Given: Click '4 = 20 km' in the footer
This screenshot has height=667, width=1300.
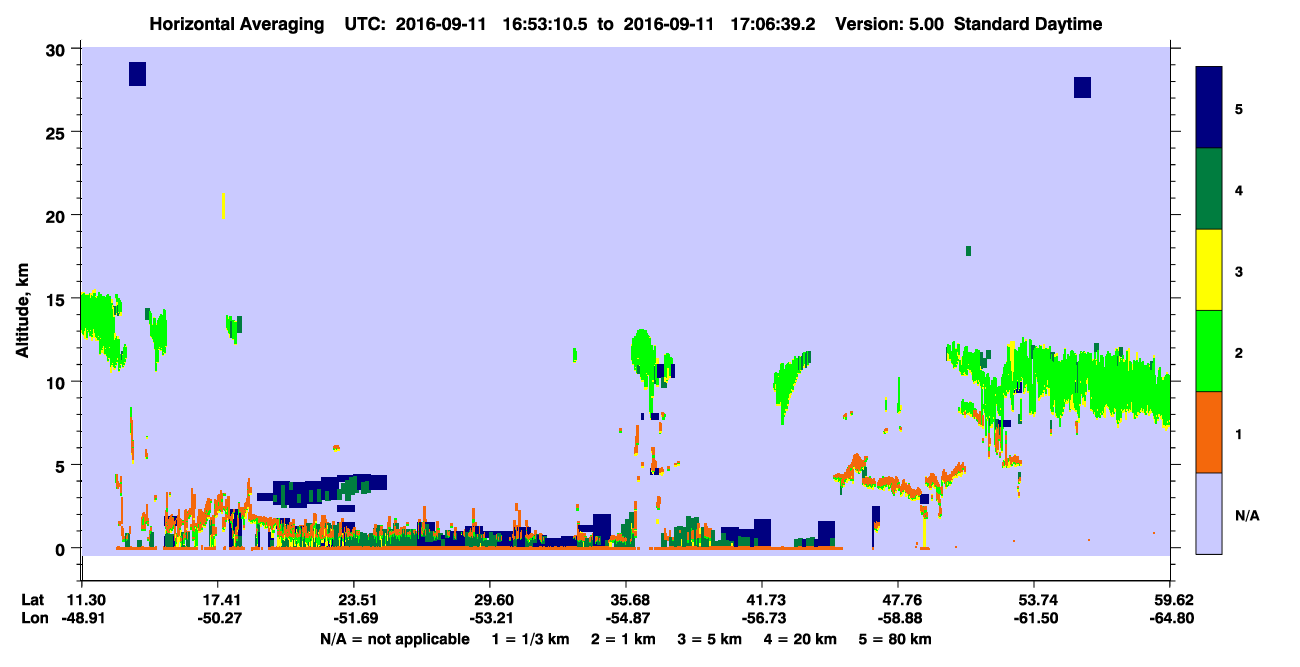Looking at the screenshot, I should (x=800, y=639).
